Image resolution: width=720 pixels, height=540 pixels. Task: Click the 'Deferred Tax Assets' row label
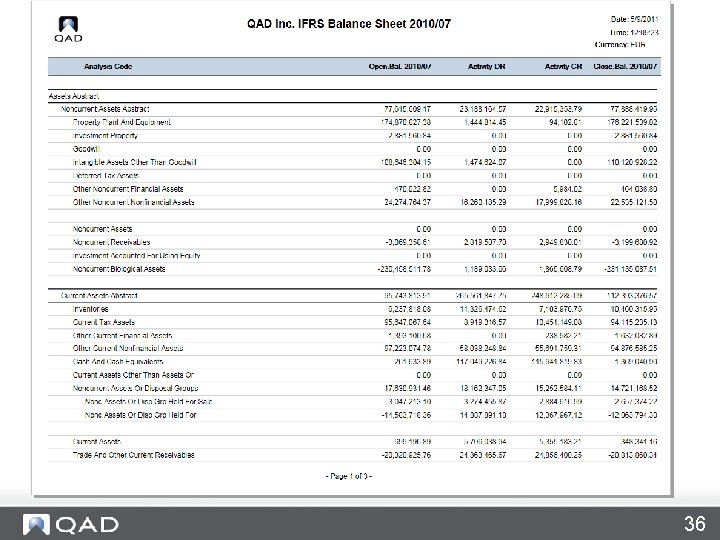pos(105,176)
